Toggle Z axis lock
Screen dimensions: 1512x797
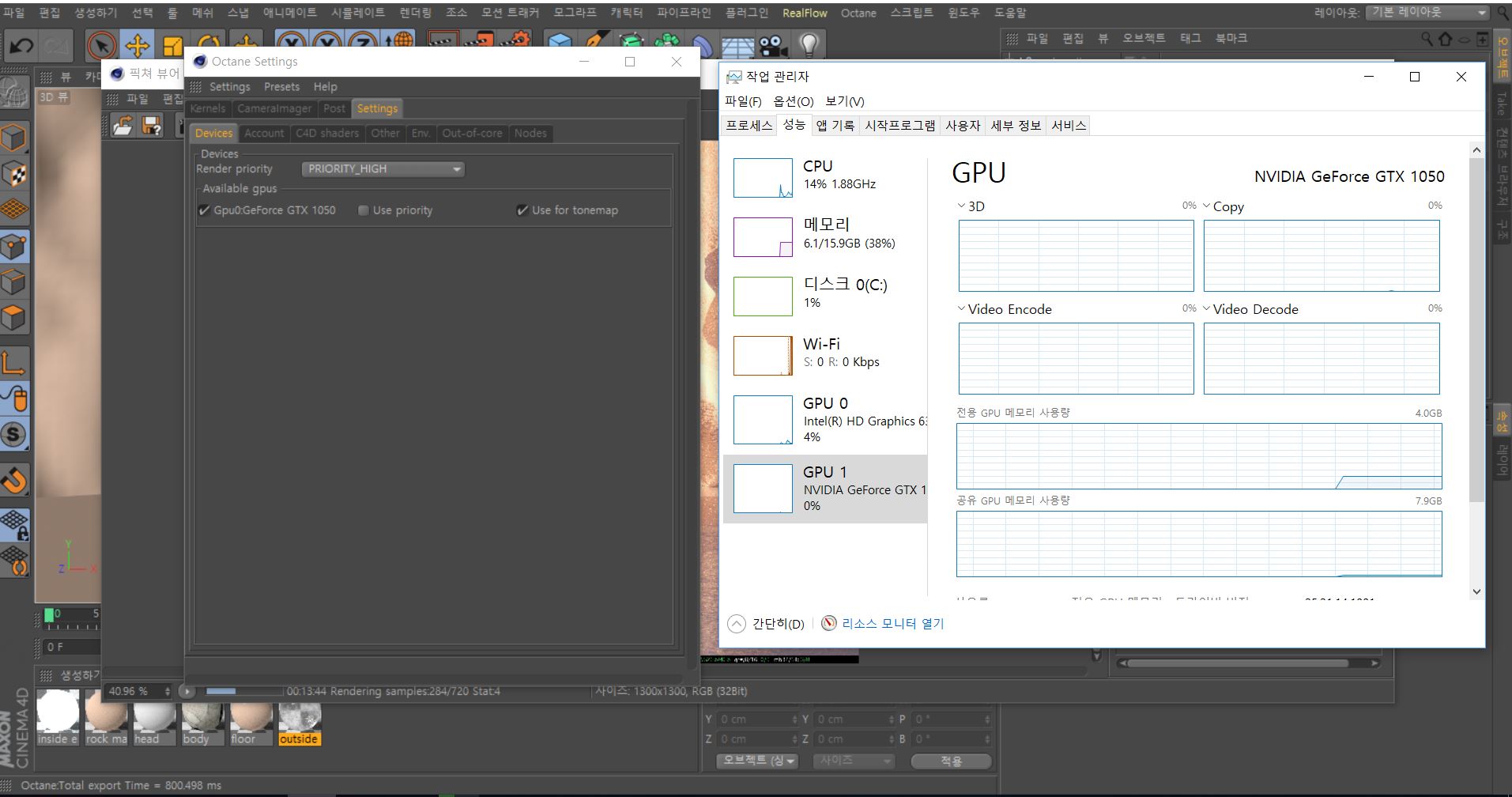tap(361, 41)
